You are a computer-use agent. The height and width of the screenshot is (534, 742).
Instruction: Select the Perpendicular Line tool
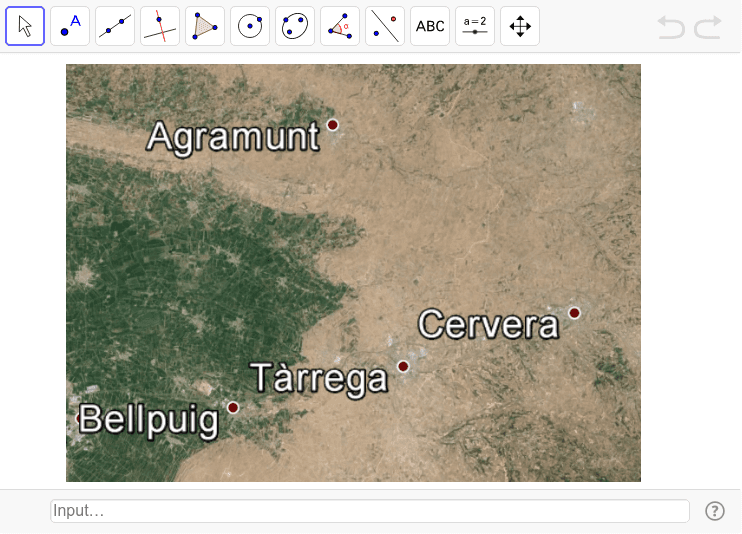pyautogui.click(x=160, y=26)
